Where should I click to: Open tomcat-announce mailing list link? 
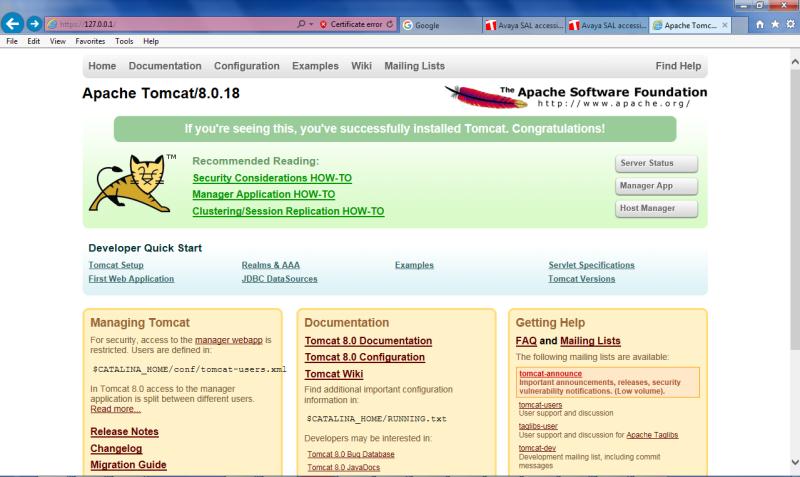click(x=550, y=373)
